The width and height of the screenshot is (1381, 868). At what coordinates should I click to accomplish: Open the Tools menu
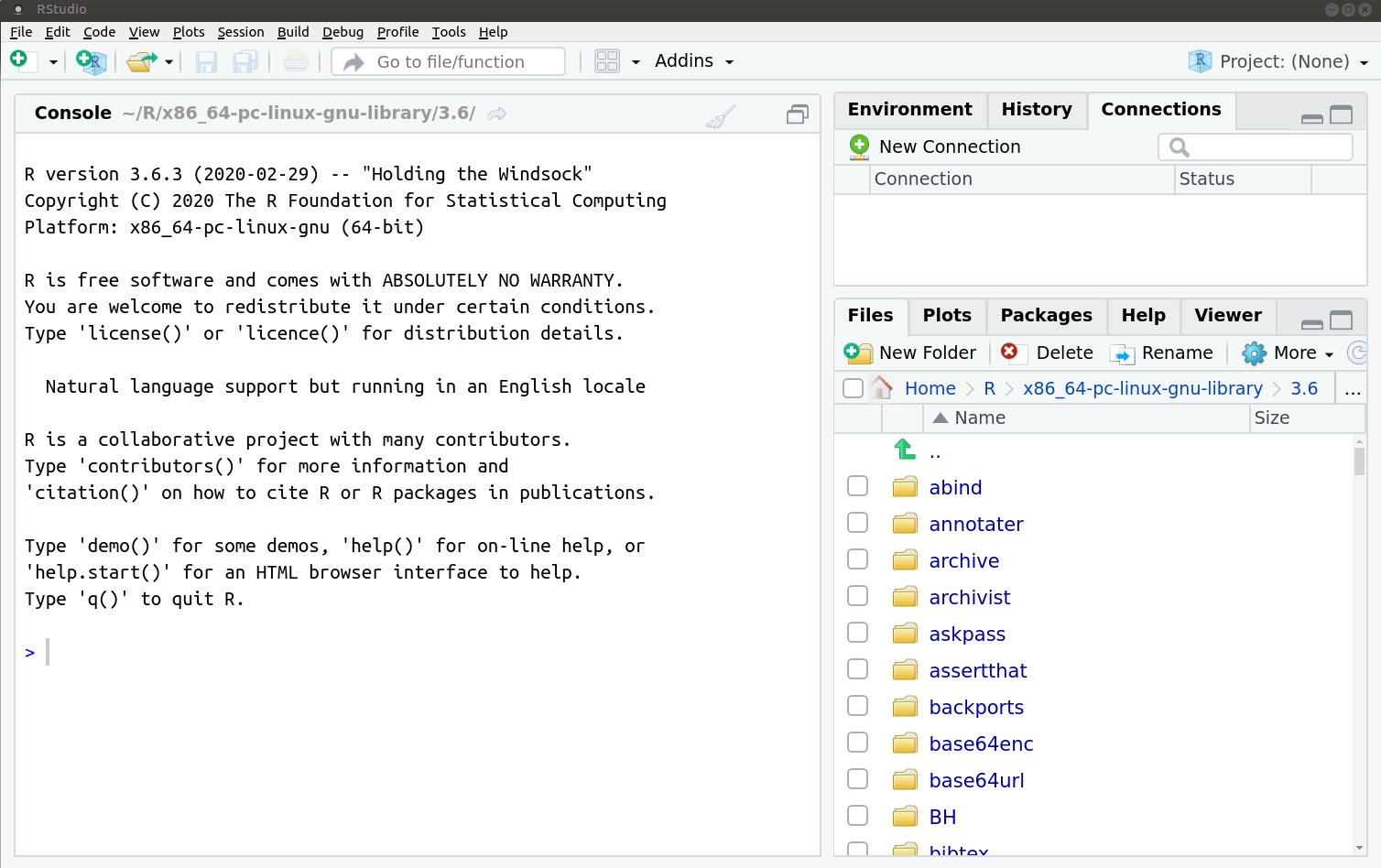(449, 32)
